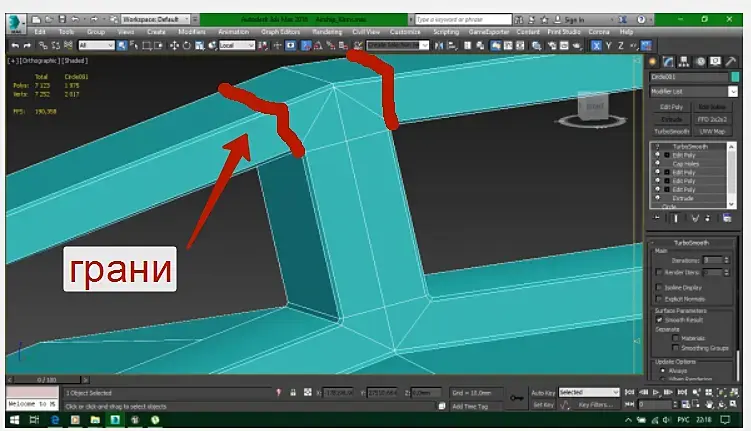
Task: Enable Separate by Materials checkbox
Action: click(x=675, y=338)
